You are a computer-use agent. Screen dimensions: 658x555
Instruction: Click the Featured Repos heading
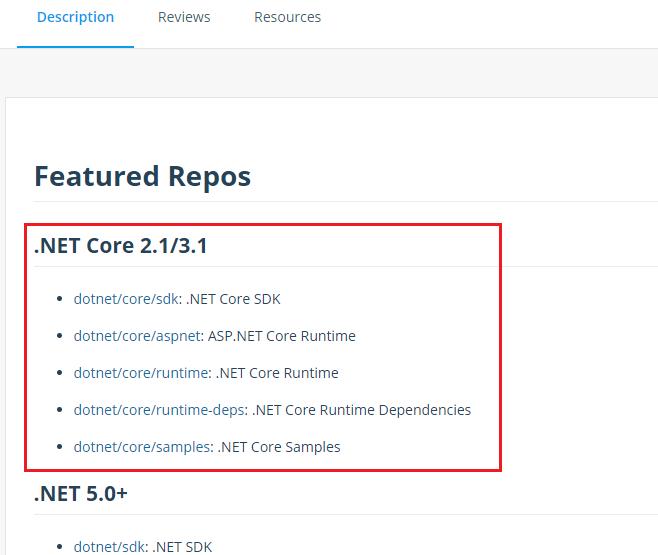click(143, 176)
